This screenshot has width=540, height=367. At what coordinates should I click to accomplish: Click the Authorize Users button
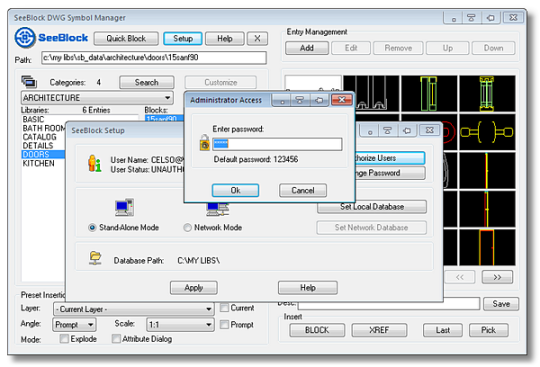[390, 158]
